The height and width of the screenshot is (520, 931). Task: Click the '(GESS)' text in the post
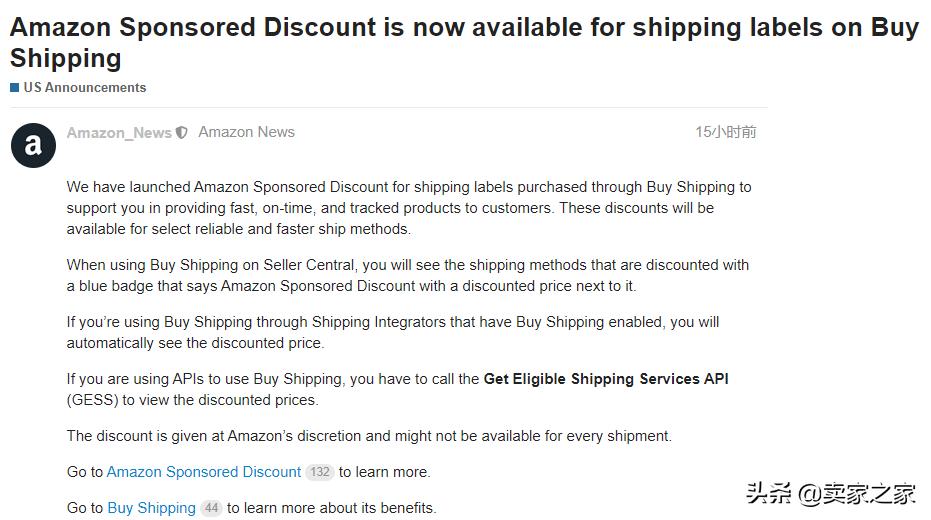pyautogui.click(x=92, y=400)
